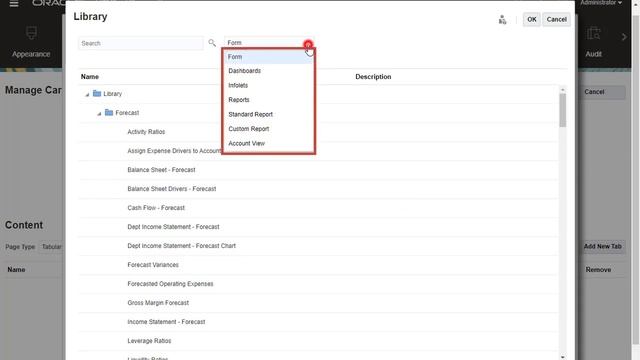
Task: Click the Forecast folder icon
Action: pos(109,112)
